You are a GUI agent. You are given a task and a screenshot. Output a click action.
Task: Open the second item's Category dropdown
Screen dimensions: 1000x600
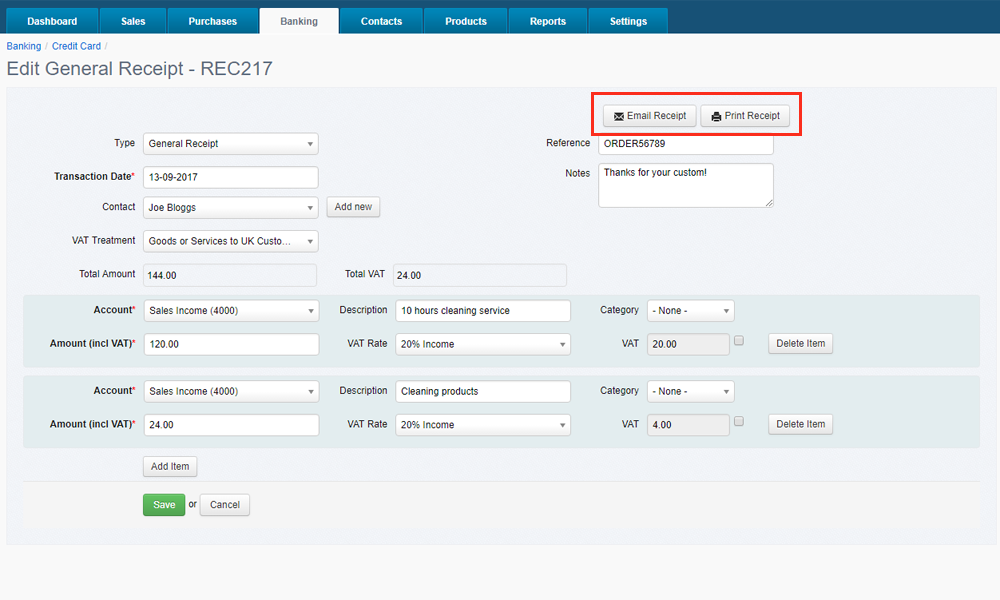tap(690, 392)
